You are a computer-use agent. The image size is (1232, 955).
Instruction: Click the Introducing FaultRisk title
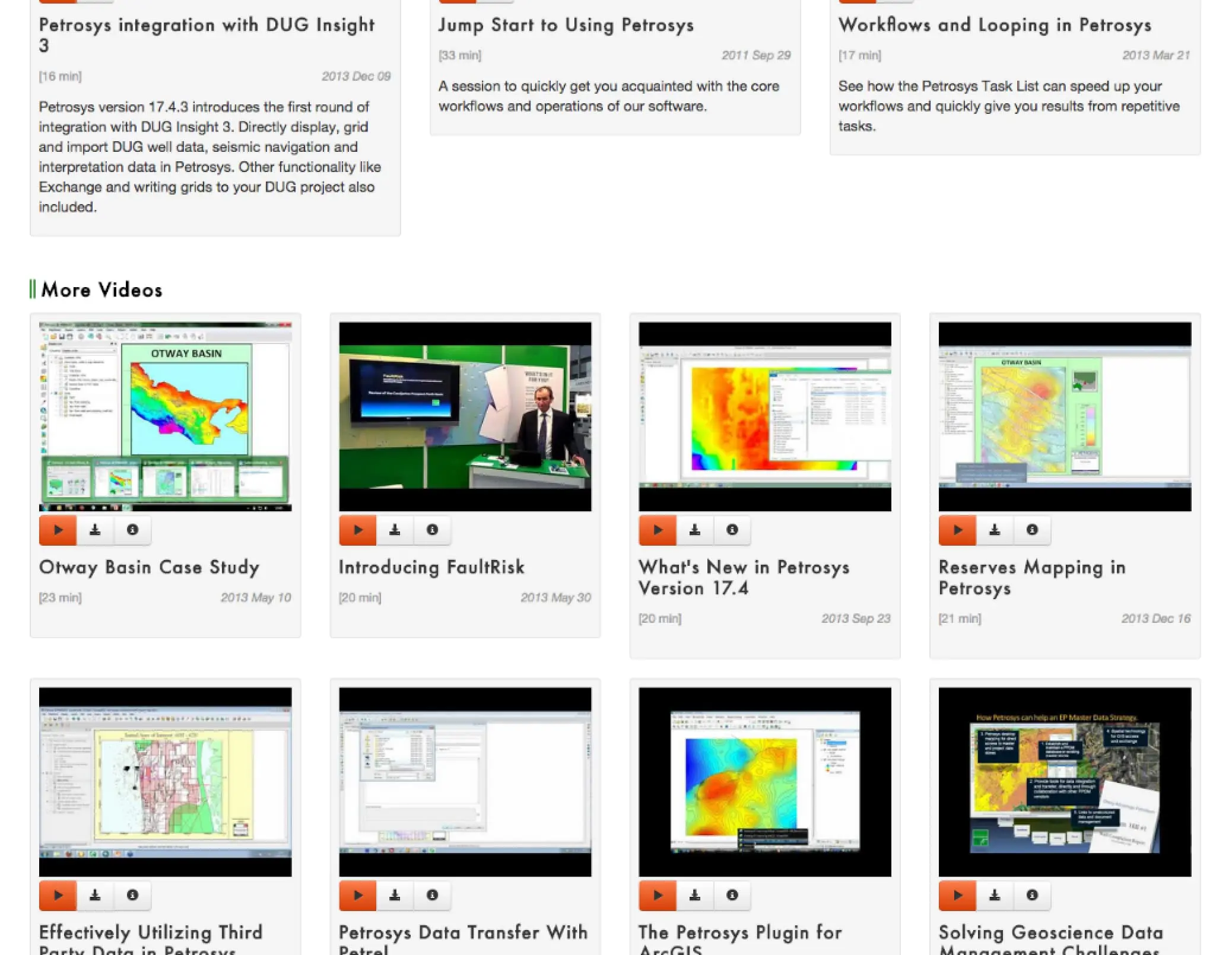(431, 567)
